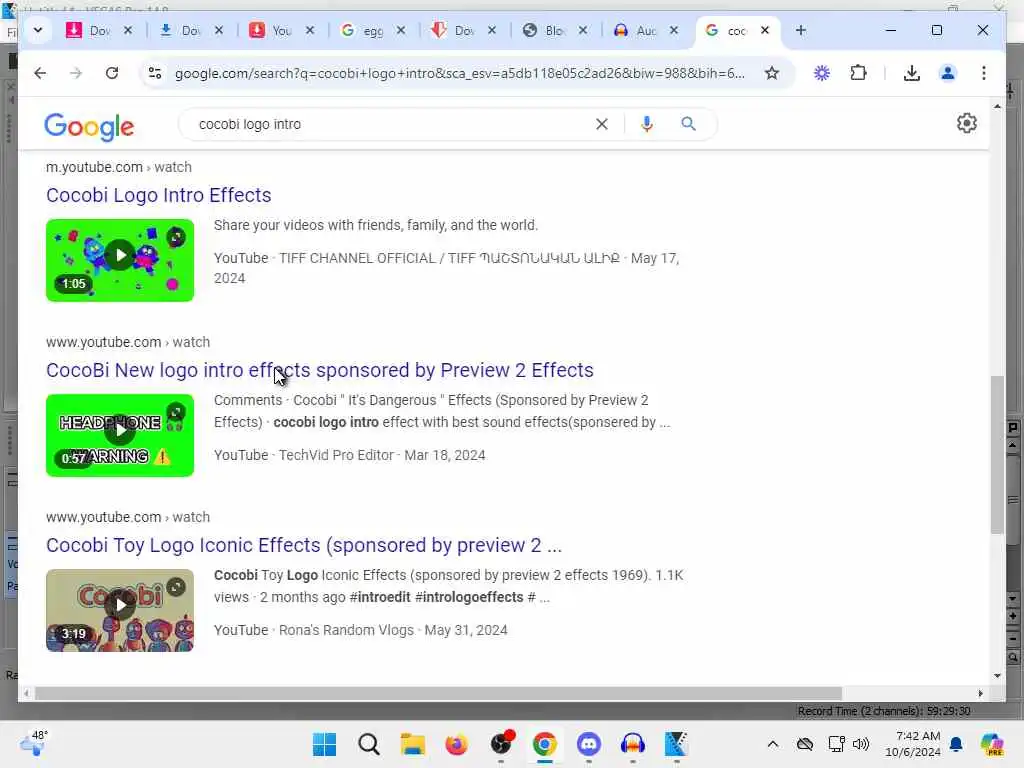Go to the Google homepage logo
1024x768 pixels.
[89, 126]
